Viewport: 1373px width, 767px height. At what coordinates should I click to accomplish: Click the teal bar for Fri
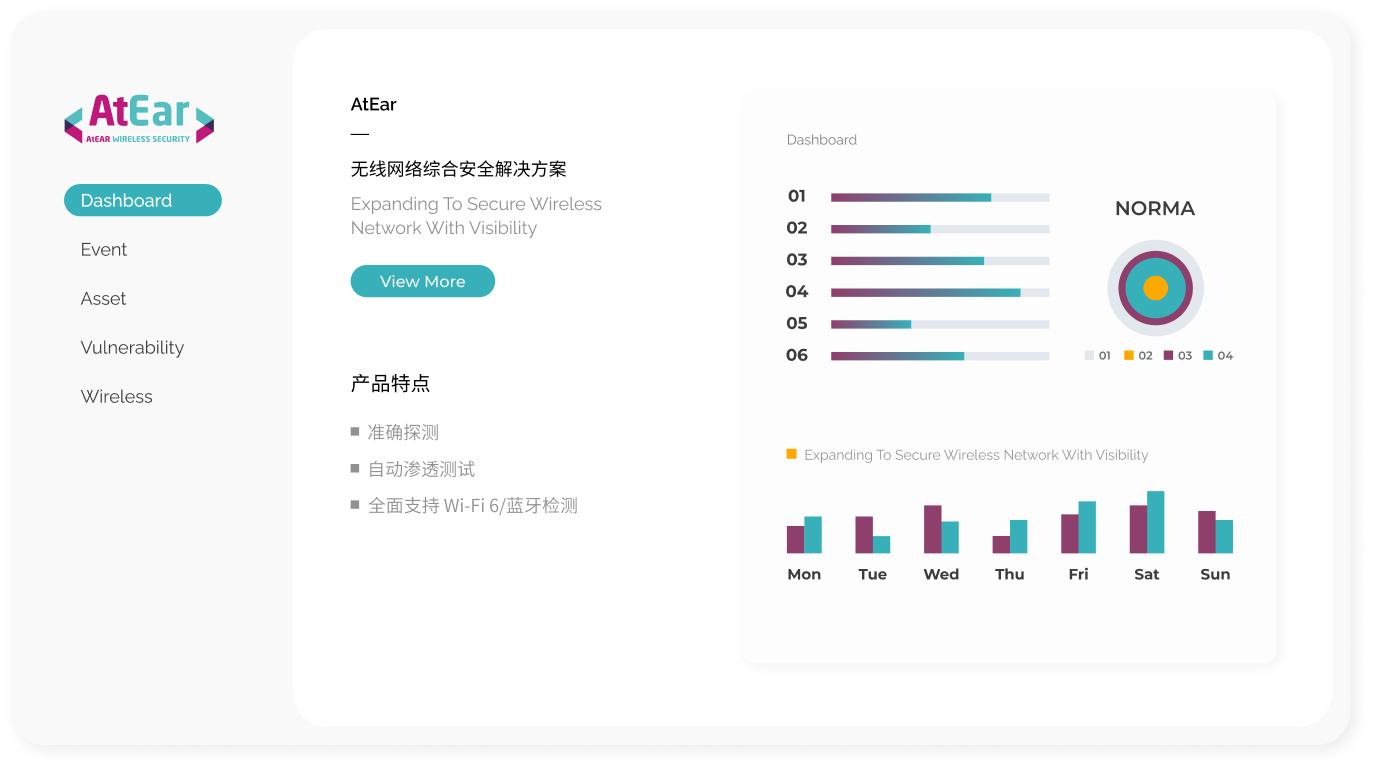[1087, 527]
